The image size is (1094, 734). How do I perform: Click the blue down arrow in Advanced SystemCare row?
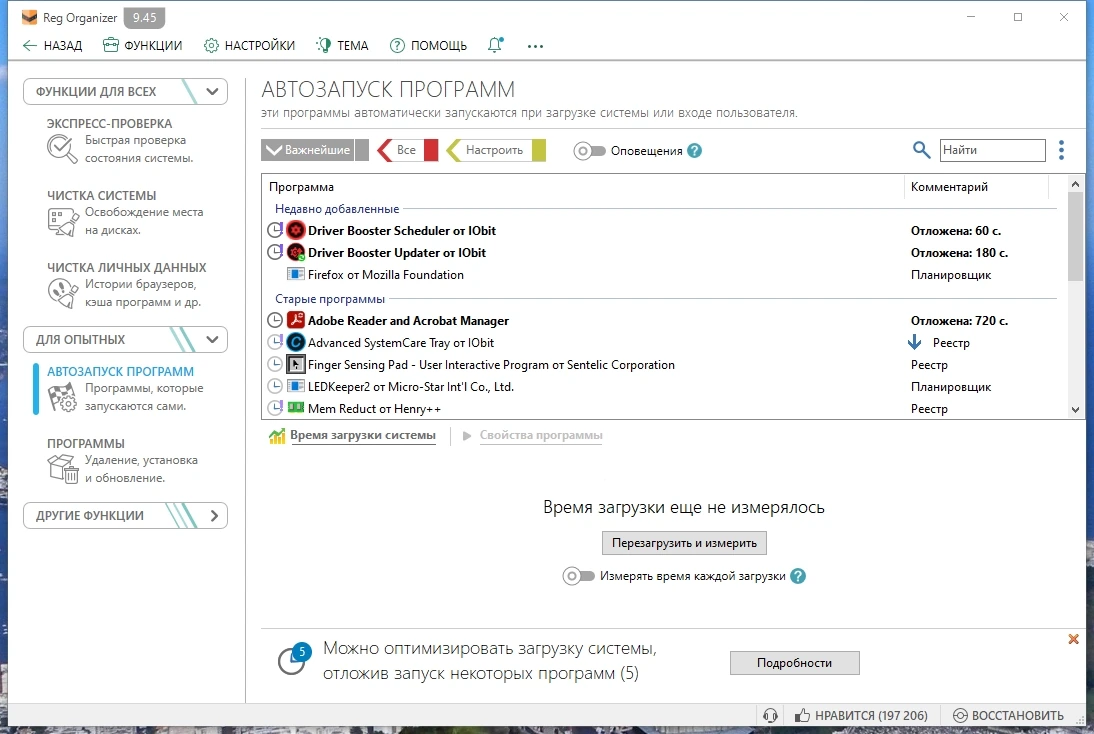915,342
